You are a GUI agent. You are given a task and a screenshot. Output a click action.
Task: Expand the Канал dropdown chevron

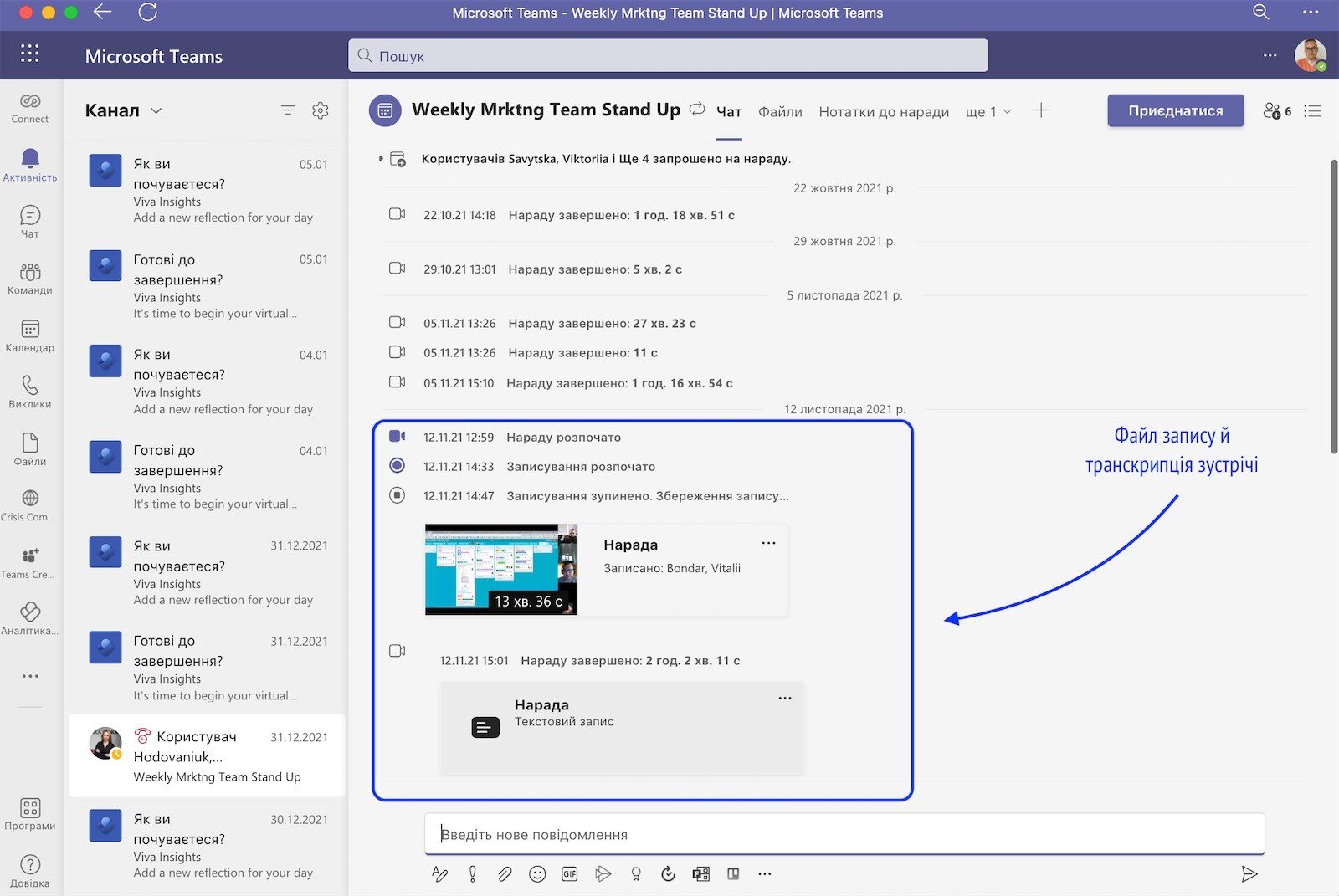156,110
